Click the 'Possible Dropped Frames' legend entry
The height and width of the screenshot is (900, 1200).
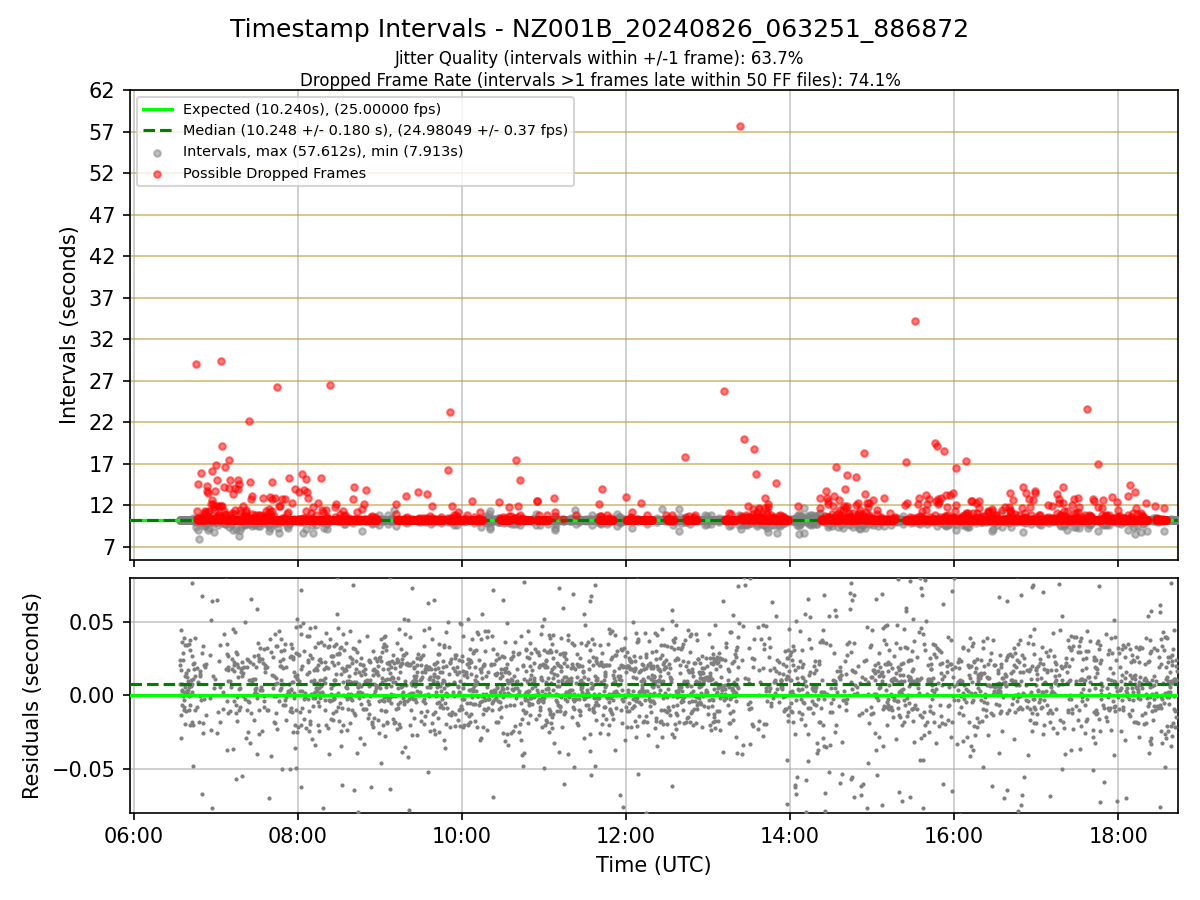pos(274,173)
